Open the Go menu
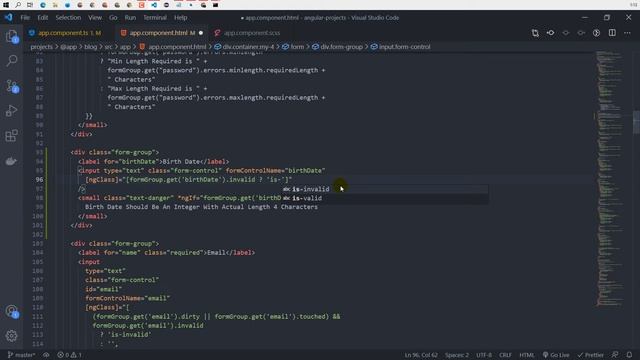Viewport: 640px width, 360px height. pyautogui.click(x=113, y=18)
